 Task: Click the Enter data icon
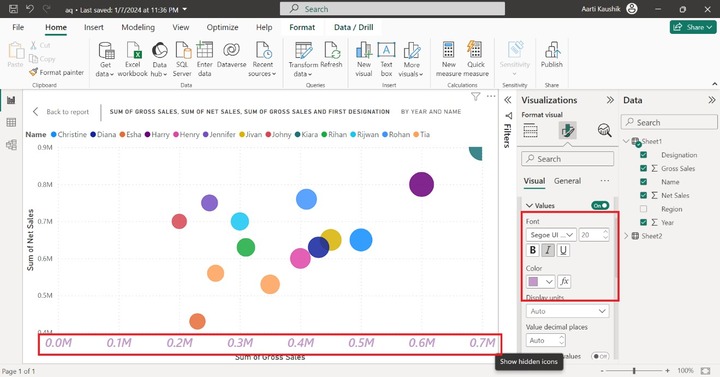(204, 60)
